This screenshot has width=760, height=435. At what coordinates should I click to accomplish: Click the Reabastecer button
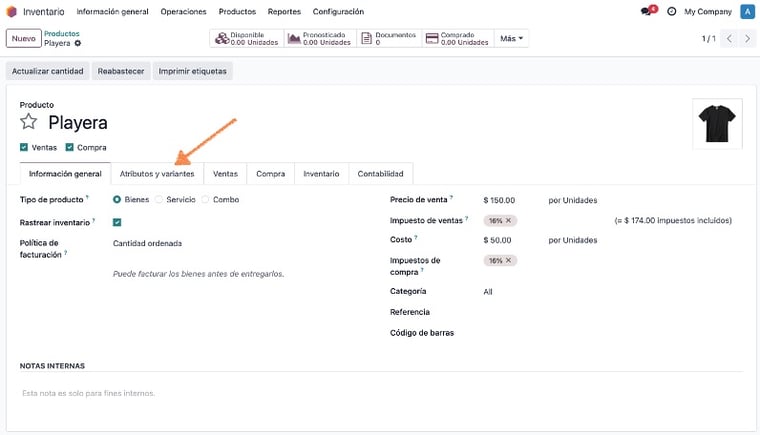121,71
